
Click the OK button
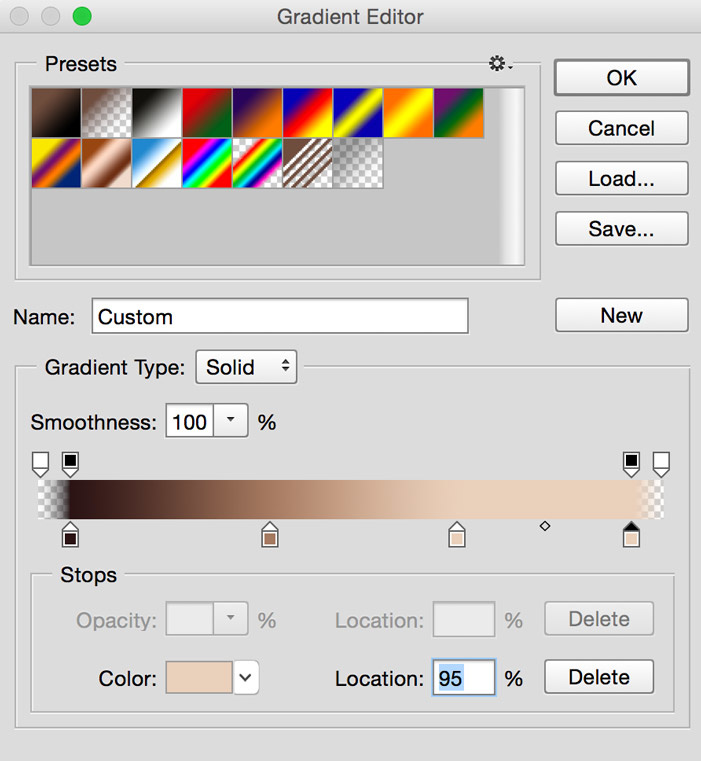(621, 78)
